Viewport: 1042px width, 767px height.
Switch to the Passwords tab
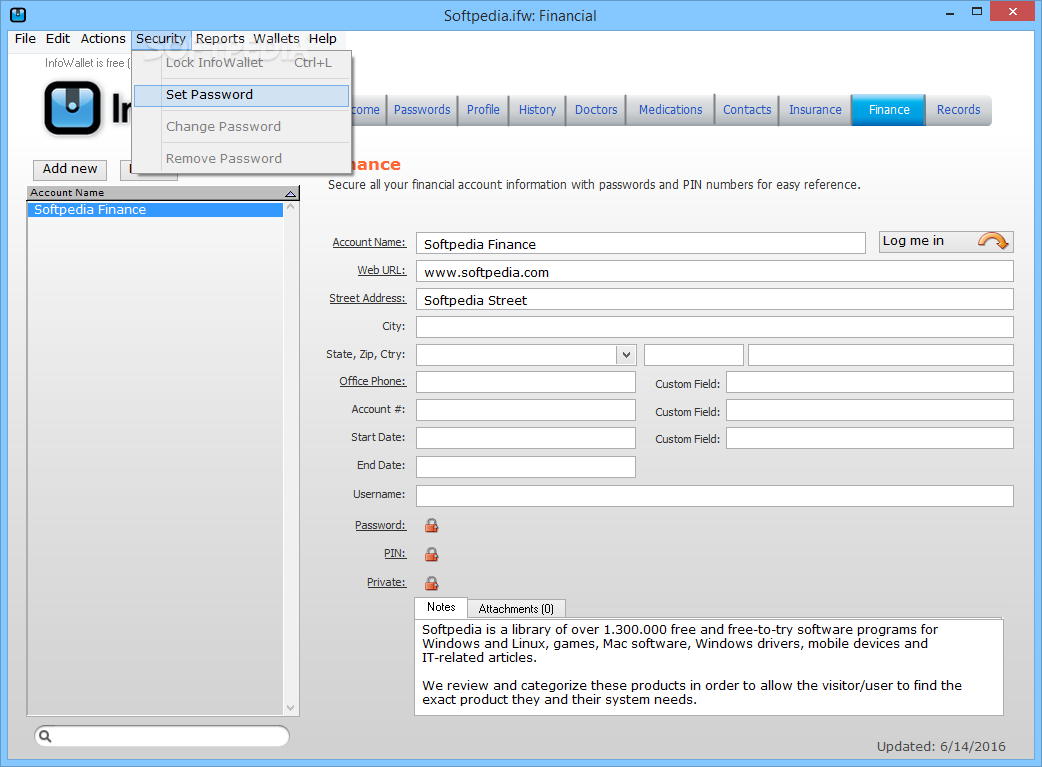coord(422,110)
